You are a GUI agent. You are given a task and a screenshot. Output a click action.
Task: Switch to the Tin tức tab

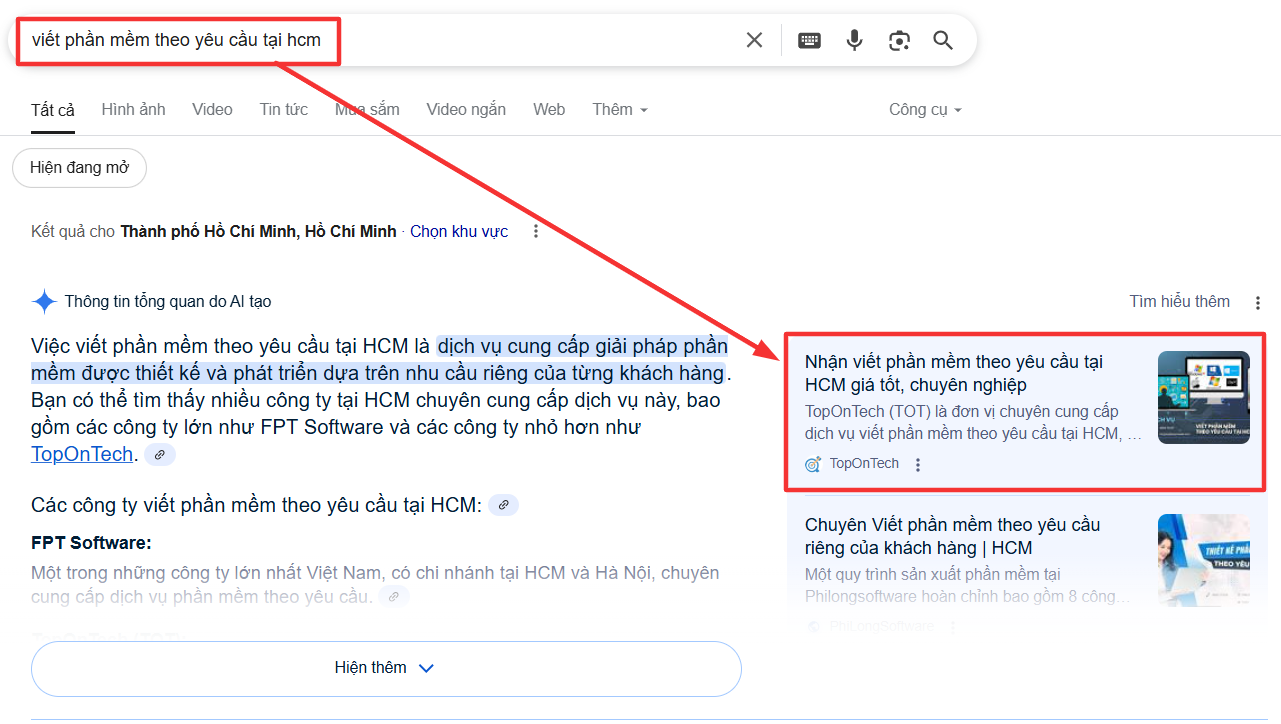283,110
